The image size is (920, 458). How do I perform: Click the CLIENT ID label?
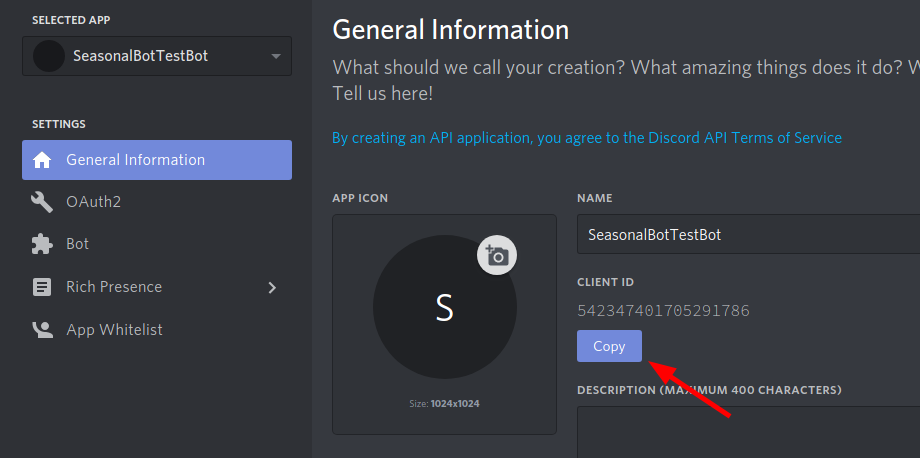pyautogui.click(x=606, y=282)
